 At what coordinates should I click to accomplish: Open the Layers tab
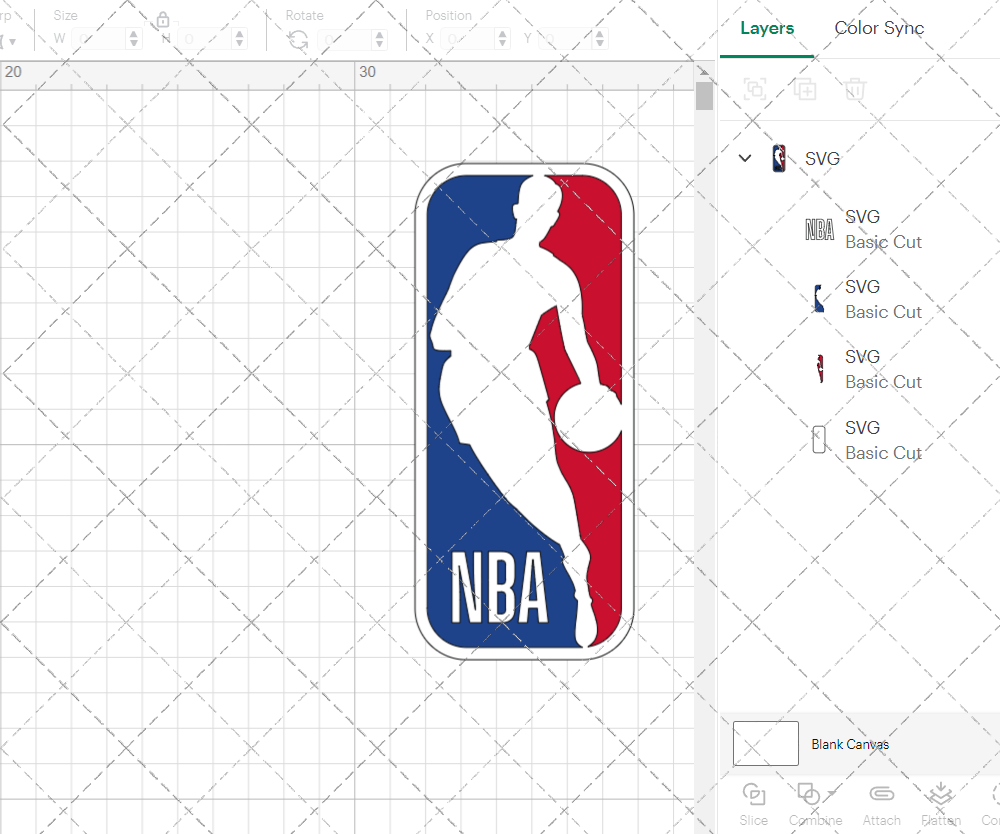(766, 28)
